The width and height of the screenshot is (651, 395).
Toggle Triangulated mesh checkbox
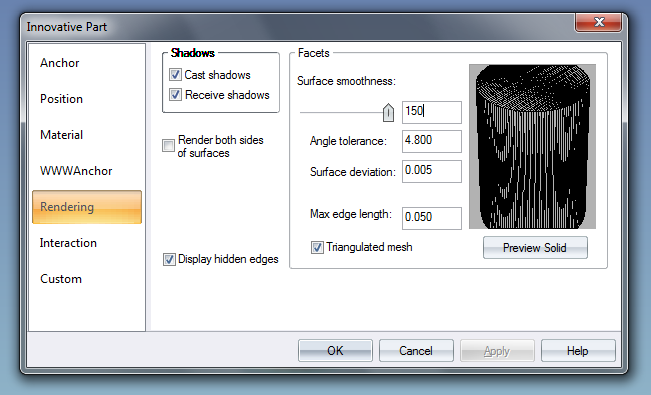pos(317,248)
